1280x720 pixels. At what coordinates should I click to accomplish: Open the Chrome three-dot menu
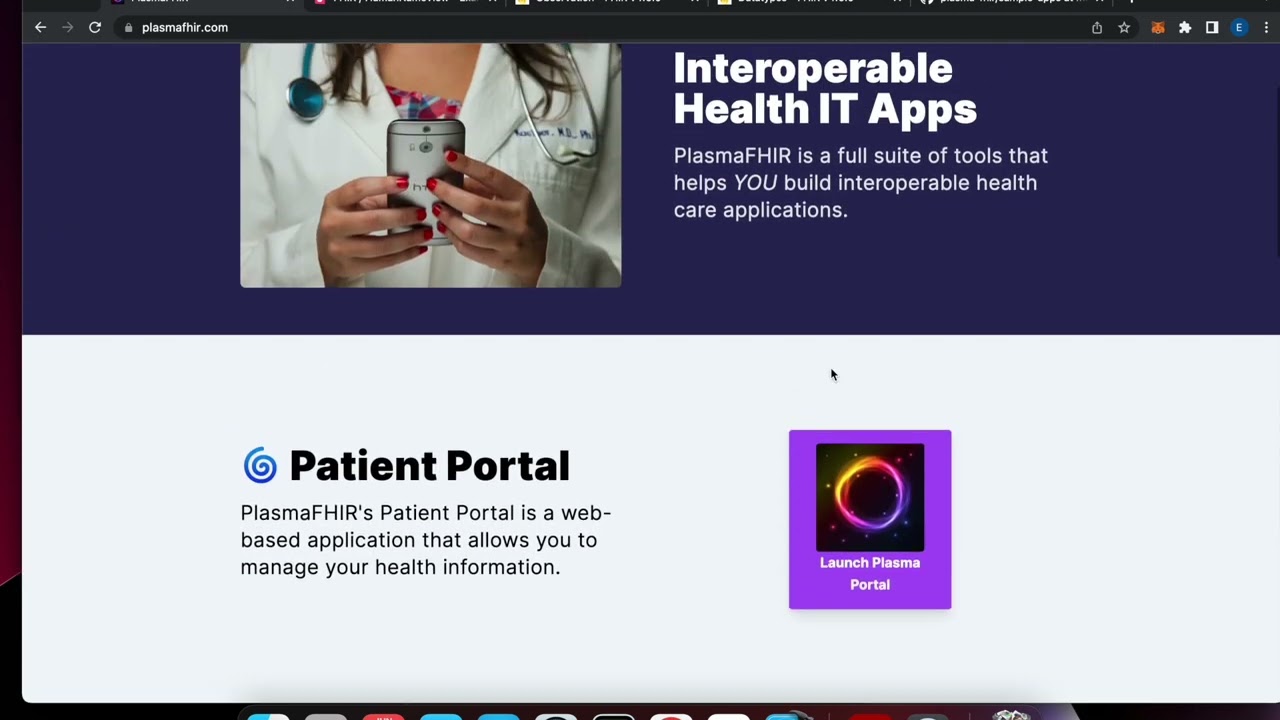pos(1266,28)
